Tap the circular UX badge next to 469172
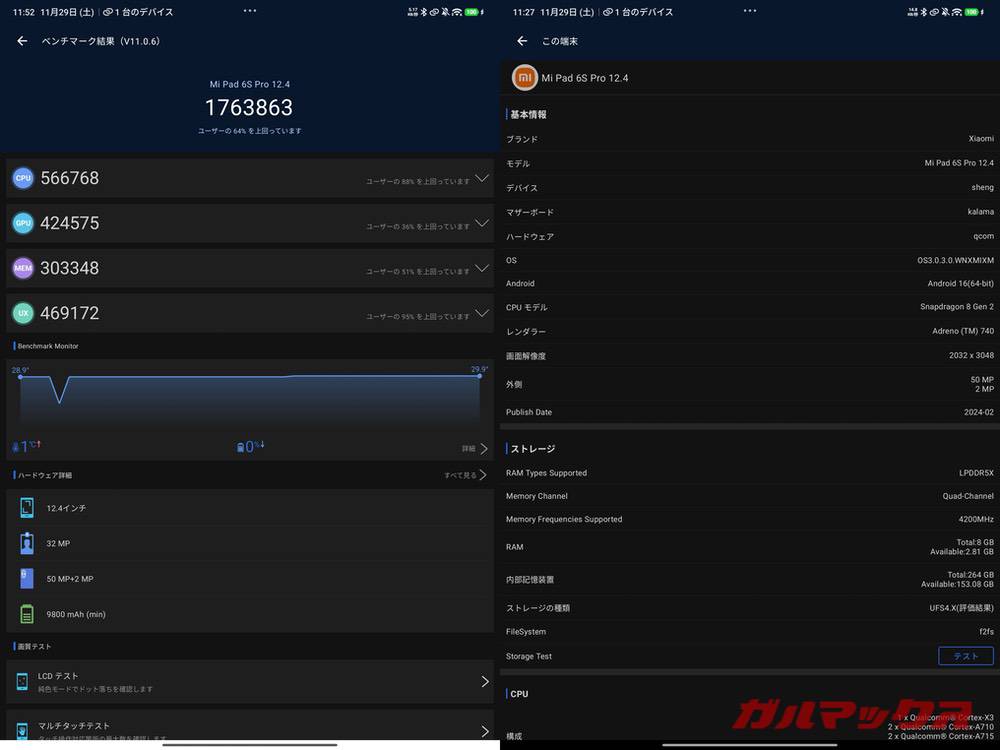The width and height of the screenshot is (1000, 750). pyautogui.click(x=22, y=313)
